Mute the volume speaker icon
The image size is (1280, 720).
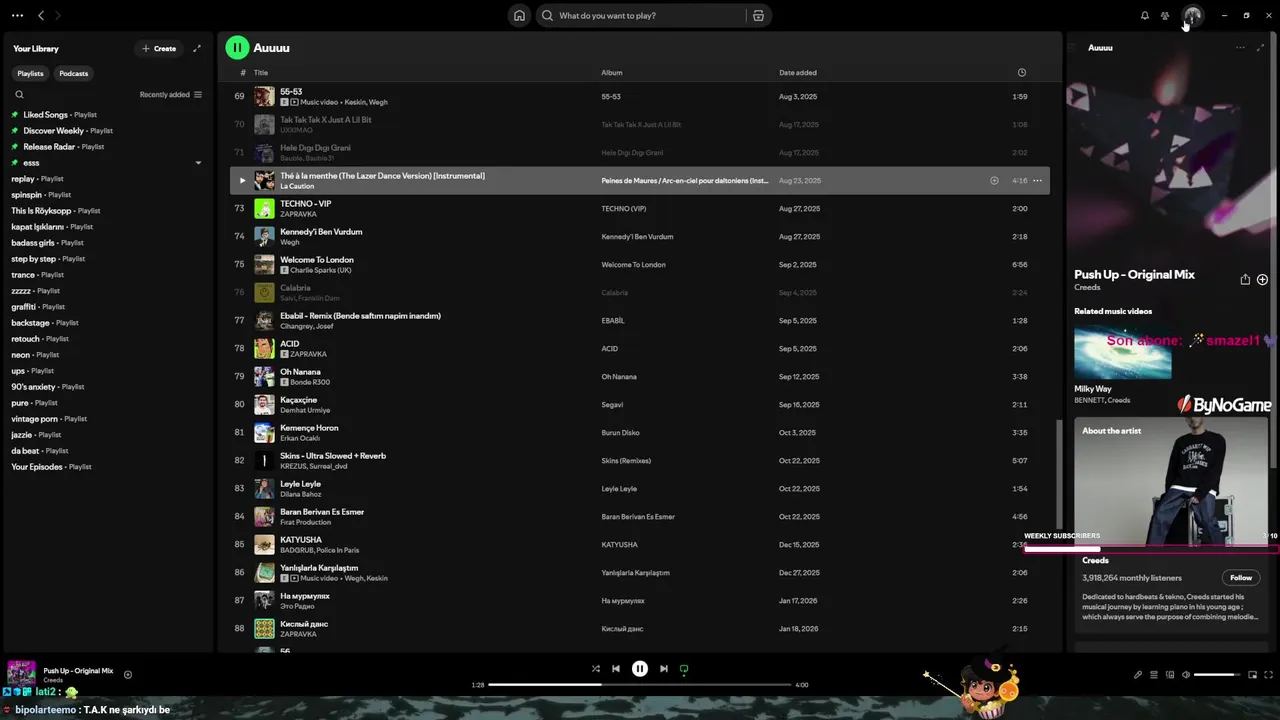click(x=1186, y=675)
